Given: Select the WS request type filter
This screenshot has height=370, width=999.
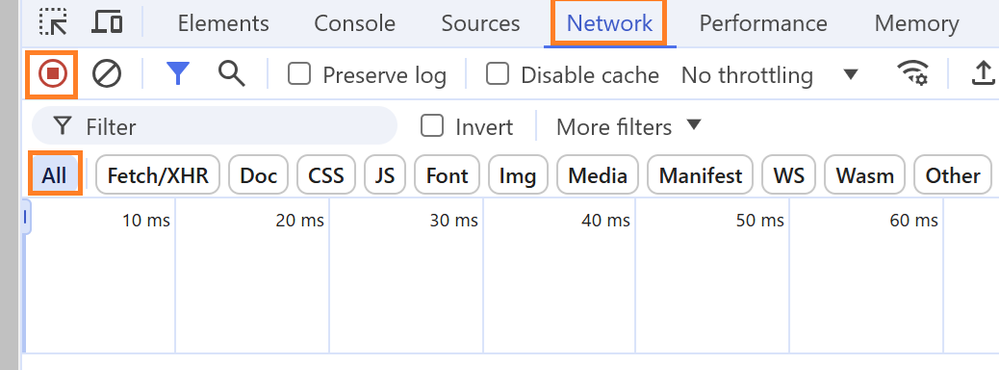Looking at the screenshot, I should 789,175.
